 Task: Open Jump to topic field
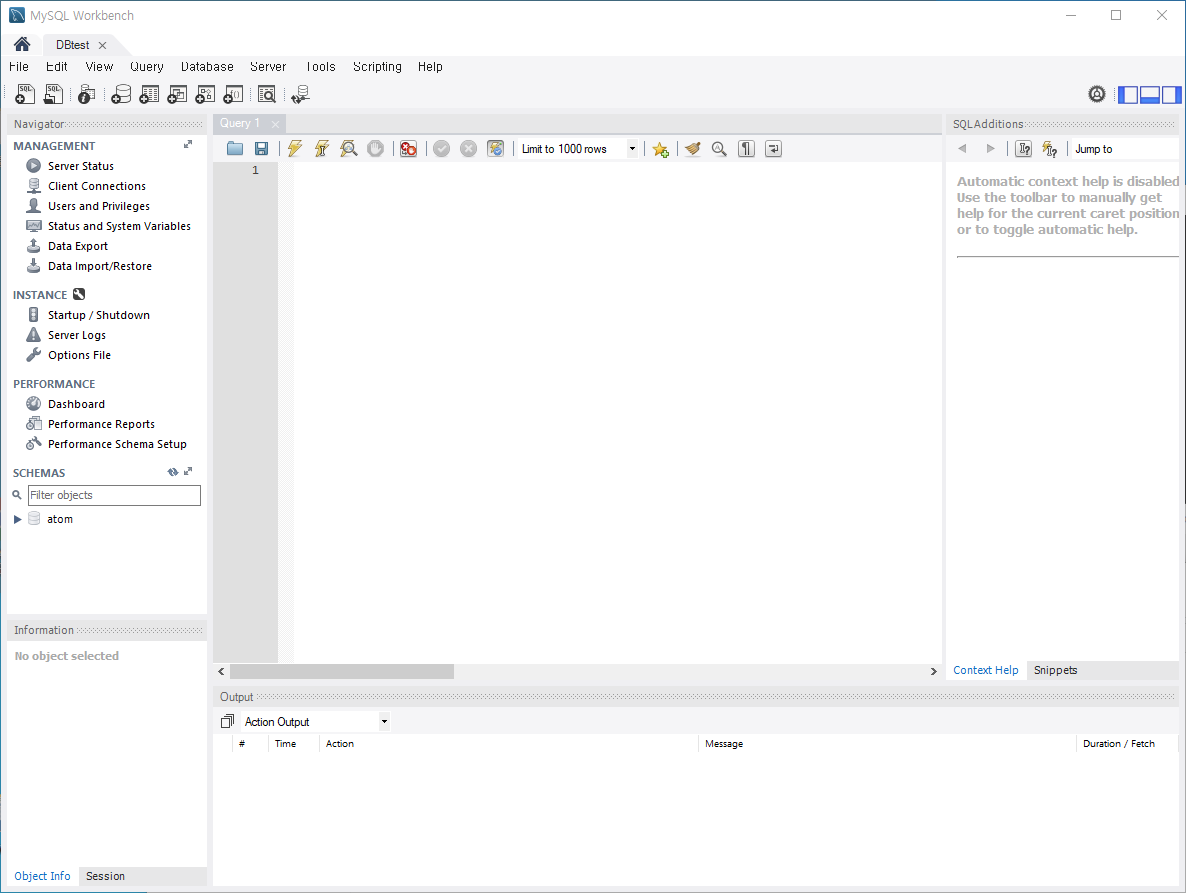click(x=1124, y=149)
